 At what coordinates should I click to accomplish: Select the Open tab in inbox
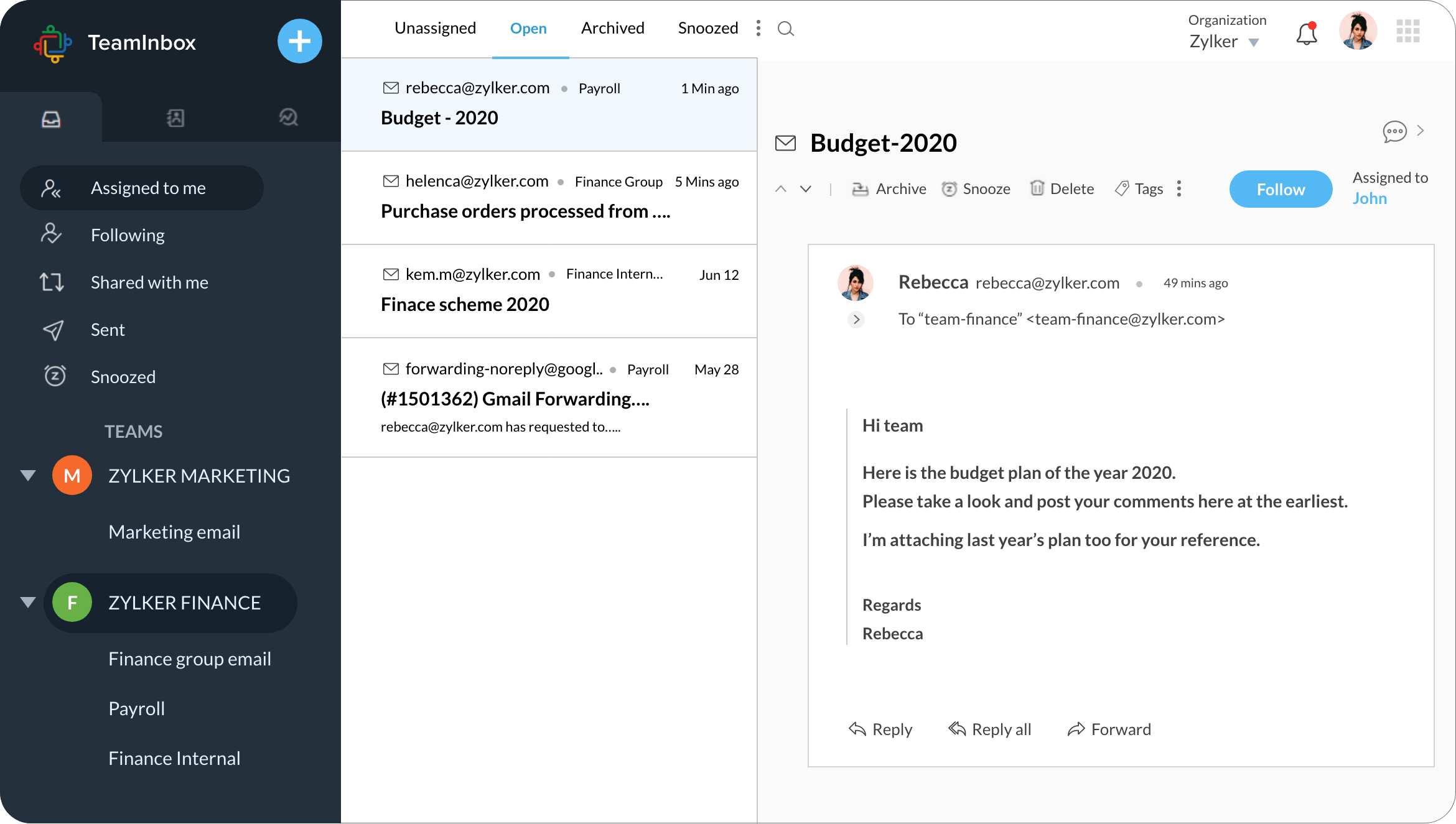527,28
